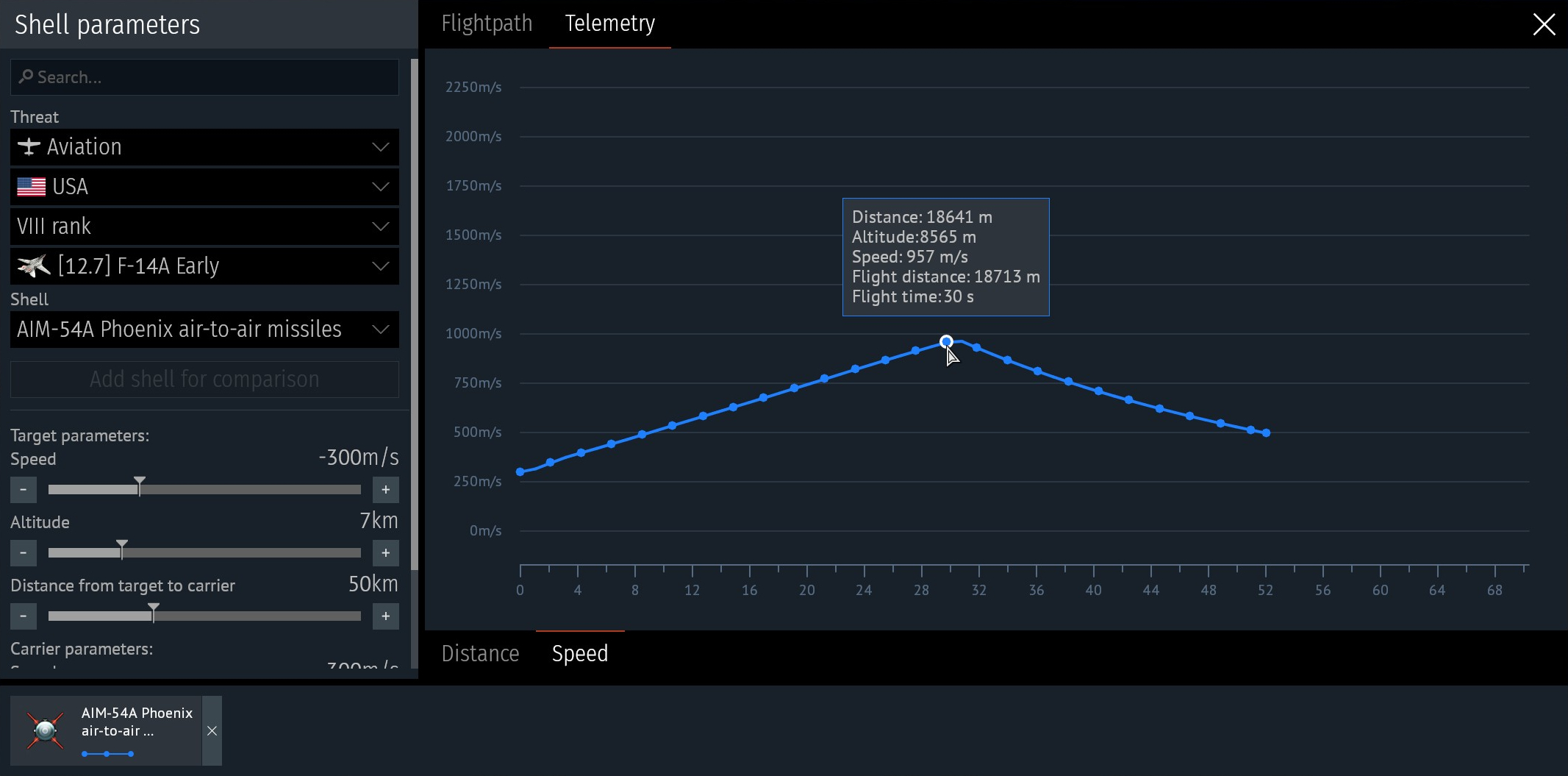Switch to the Distance graph tab
Screen dimensions: 1568x776
pos(480,654)
